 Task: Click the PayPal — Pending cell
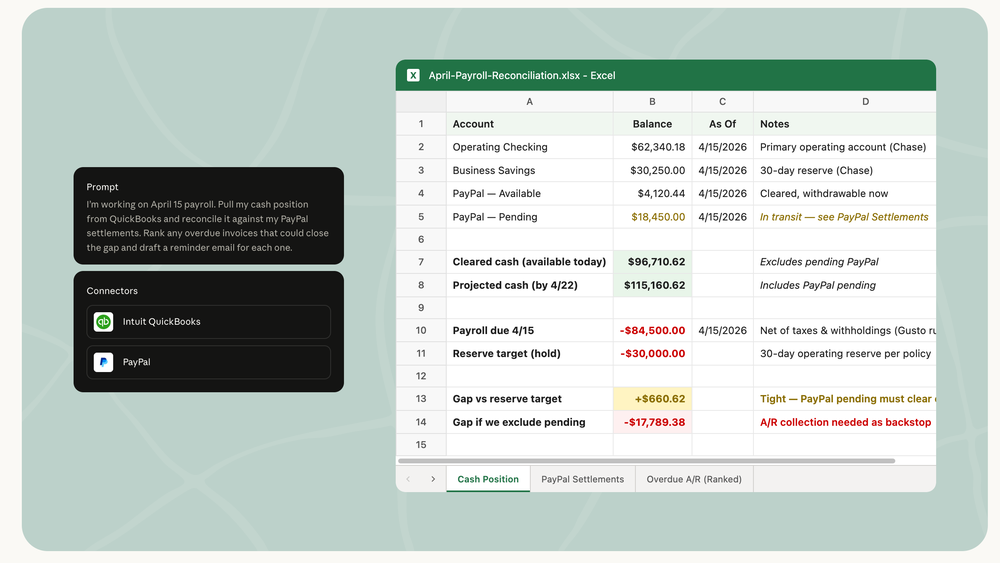click(529, 217)
